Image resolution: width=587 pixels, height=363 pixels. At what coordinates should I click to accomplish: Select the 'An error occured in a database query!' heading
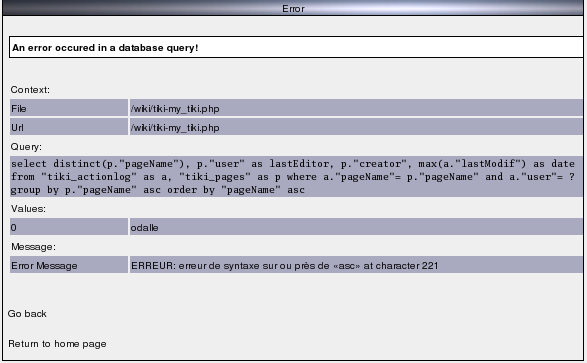(105, 48)
